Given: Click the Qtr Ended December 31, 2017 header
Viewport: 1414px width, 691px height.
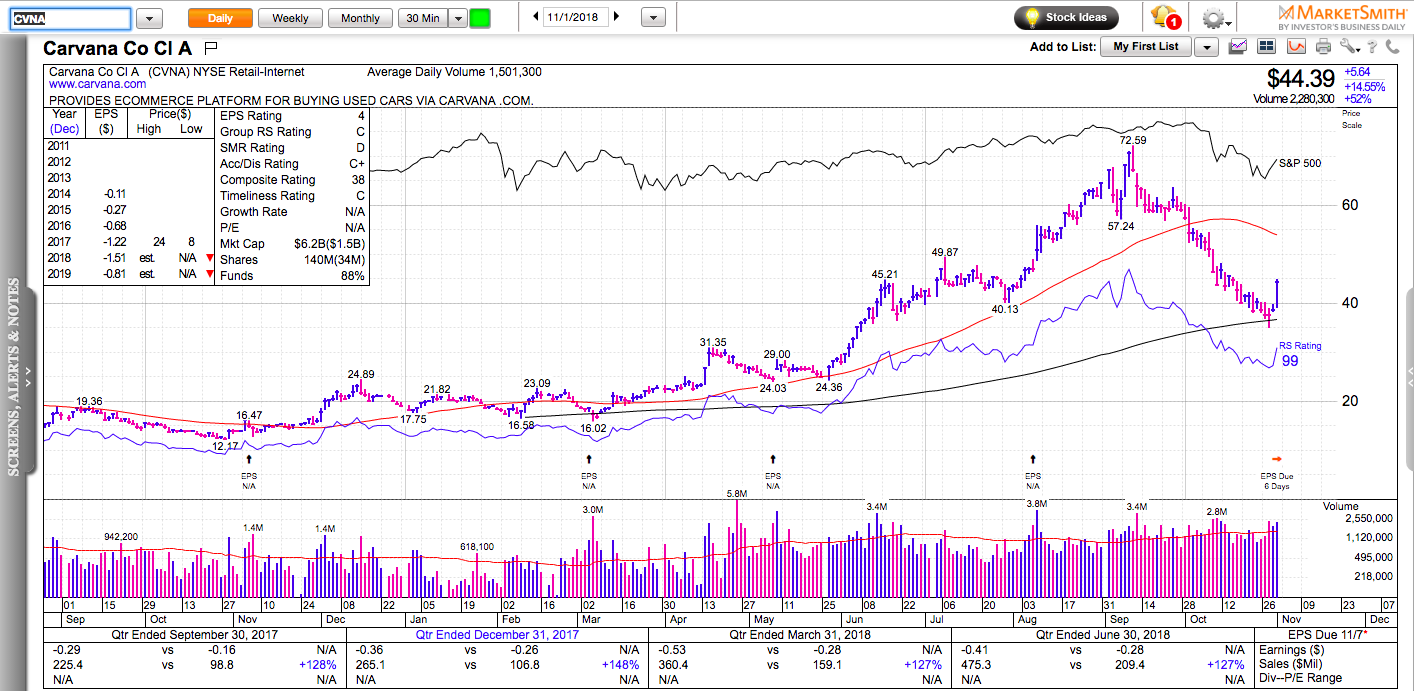Looking at the screenshot, I should click(497, 635).
